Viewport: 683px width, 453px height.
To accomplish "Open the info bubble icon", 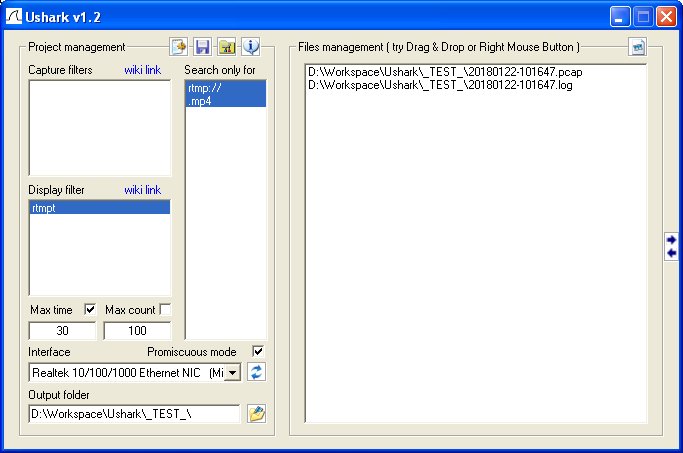I will pos(250,47).
